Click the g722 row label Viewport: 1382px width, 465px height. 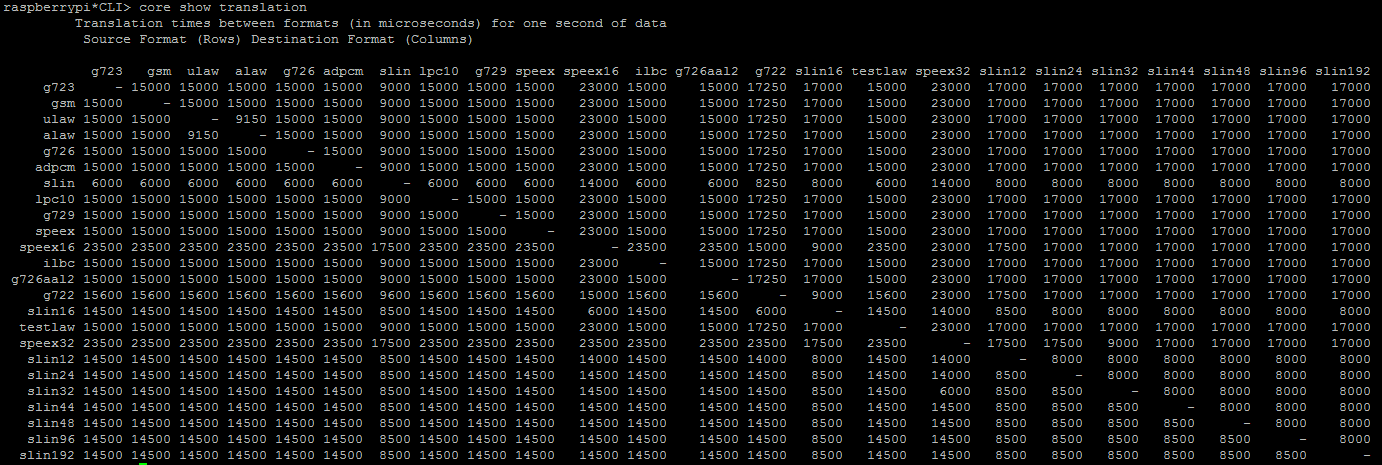tap(59, 295)
